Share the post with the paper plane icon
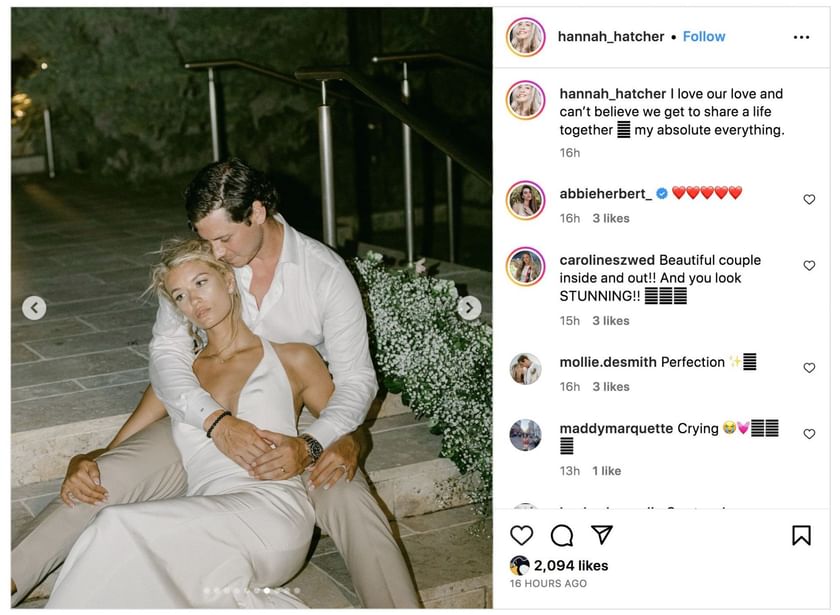This screenshot has height=615, width=840. click(x=601, y=536)
